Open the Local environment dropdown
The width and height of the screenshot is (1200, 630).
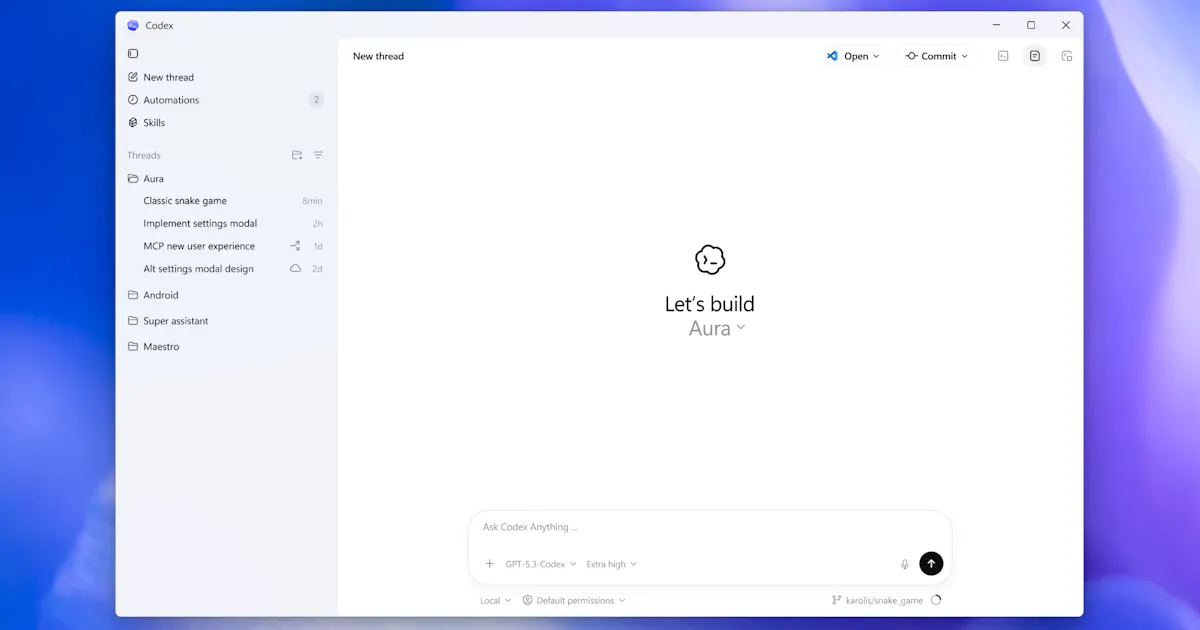coord(495,601)
